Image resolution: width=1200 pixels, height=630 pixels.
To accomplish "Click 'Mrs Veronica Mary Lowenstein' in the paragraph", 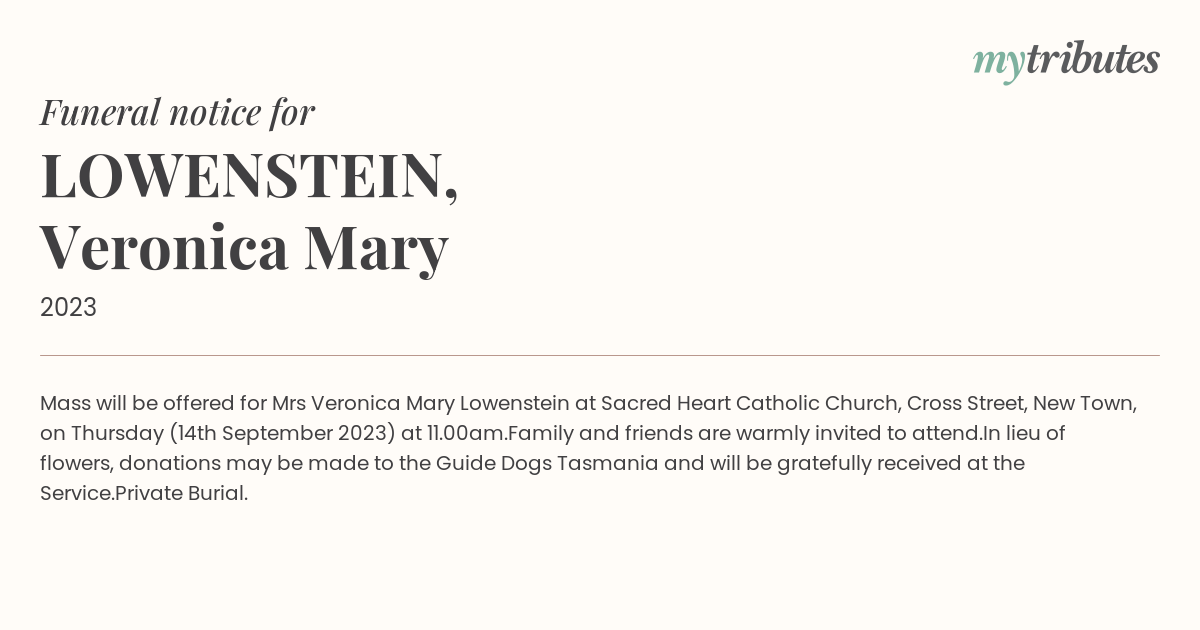I will [x=421, y=403].
